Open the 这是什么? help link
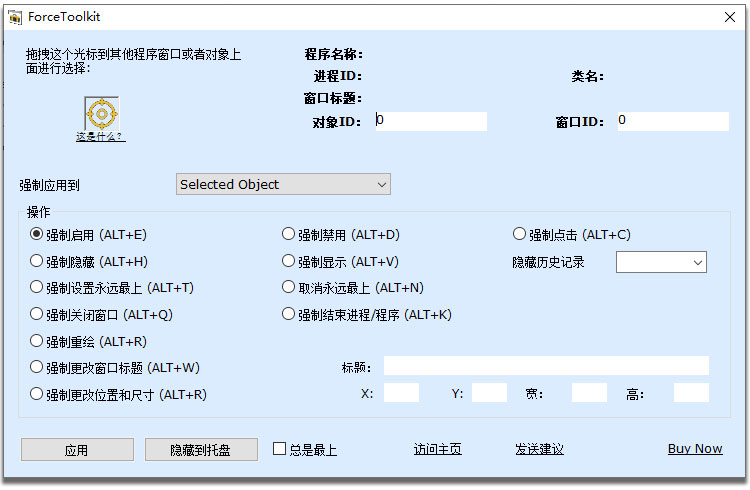 point(100,137)
